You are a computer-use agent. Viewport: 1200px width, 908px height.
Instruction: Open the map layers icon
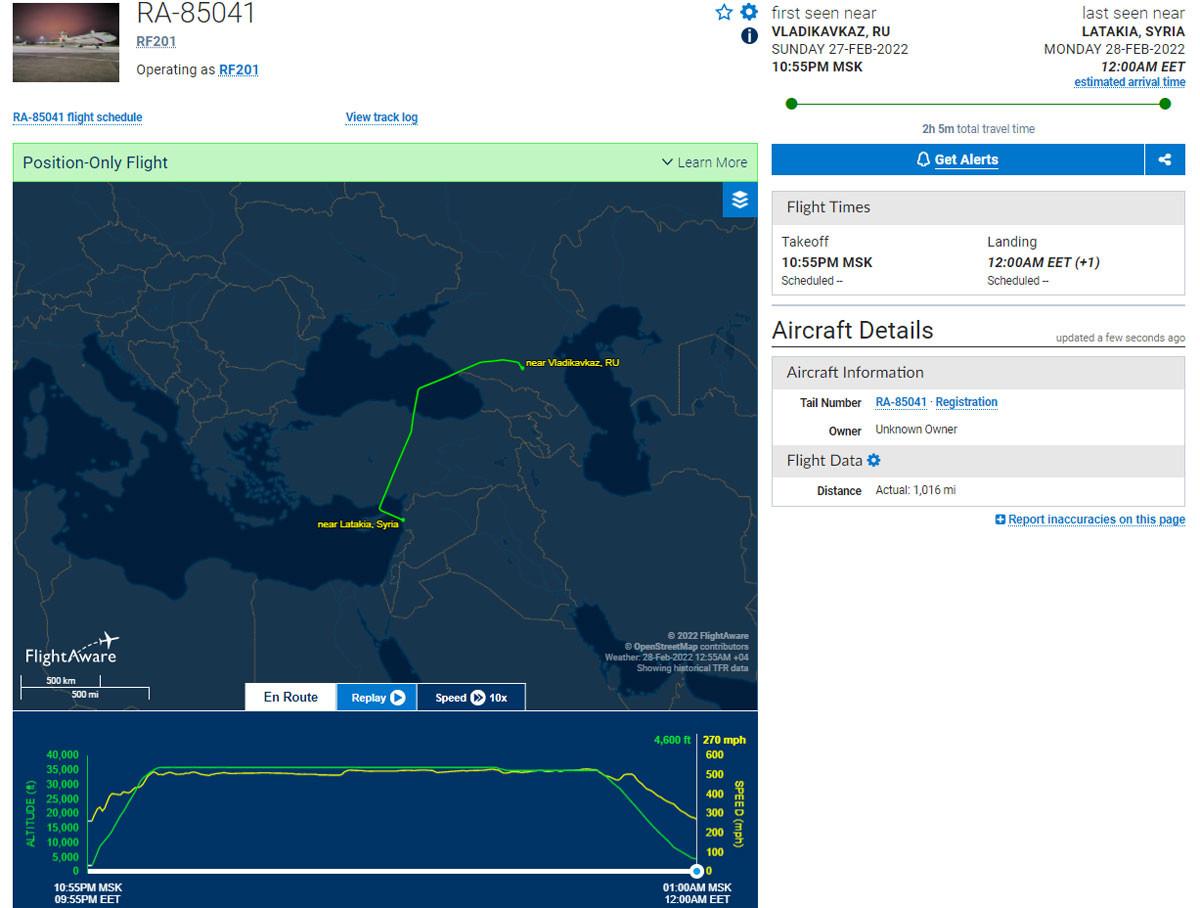coord(740,200)
